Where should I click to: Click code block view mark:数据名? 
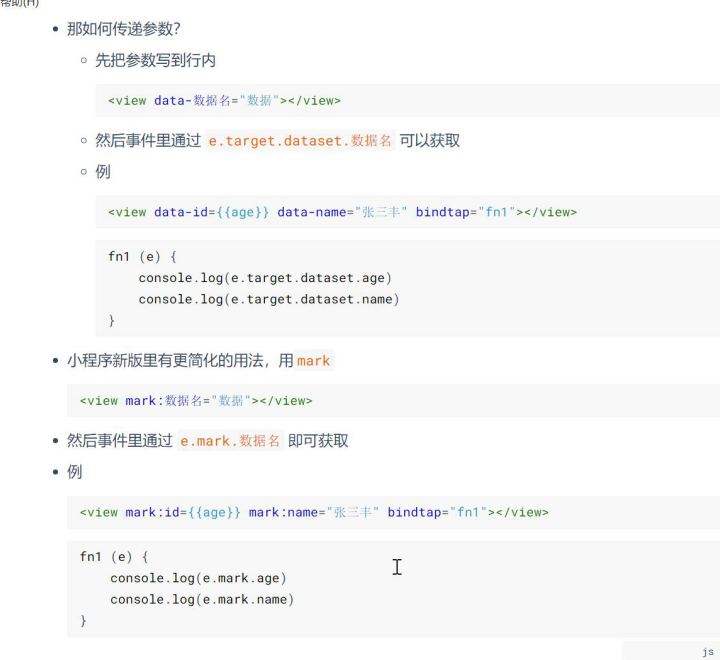point(196,401)
